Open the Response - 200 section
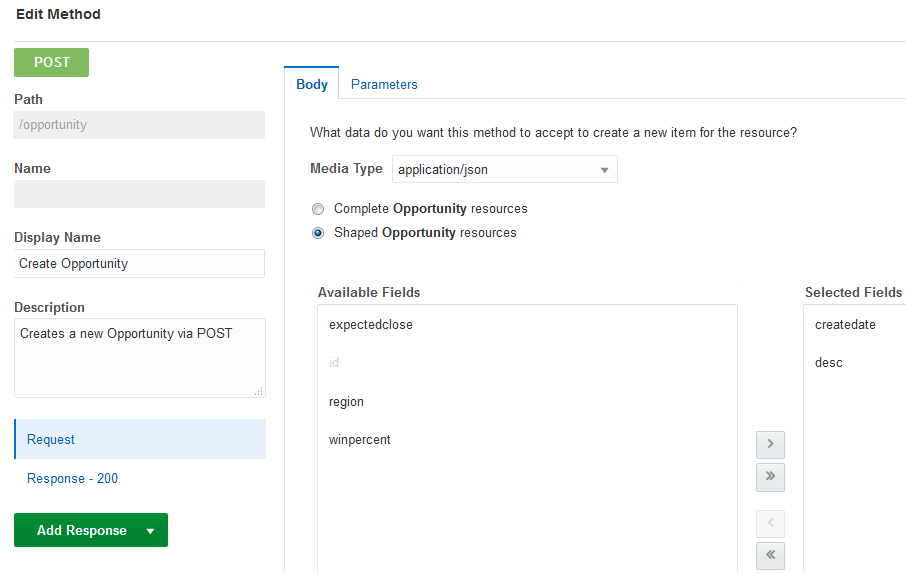The width and height of the screenshot is (906, 573). pyautogui.click(x=72, y=479)
